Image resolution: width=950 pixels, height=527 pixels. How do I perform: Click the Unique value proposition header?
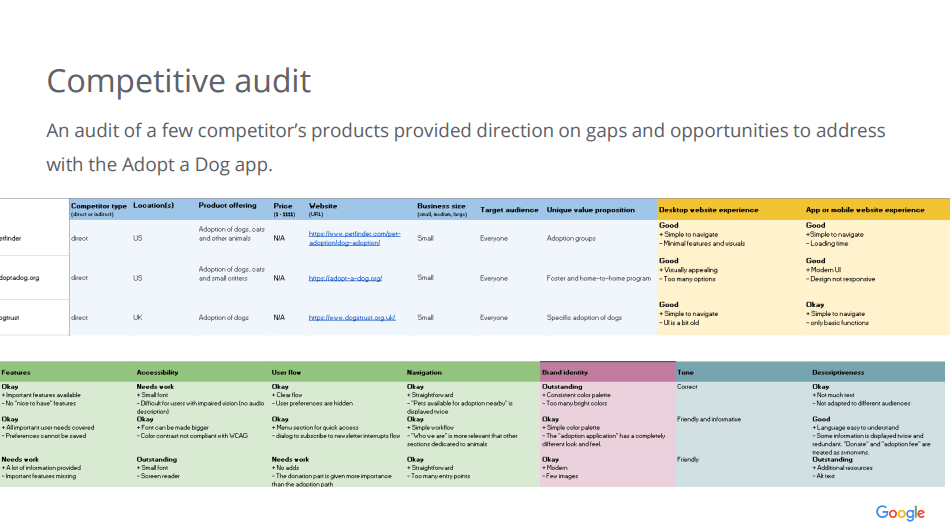click(590, 210)
